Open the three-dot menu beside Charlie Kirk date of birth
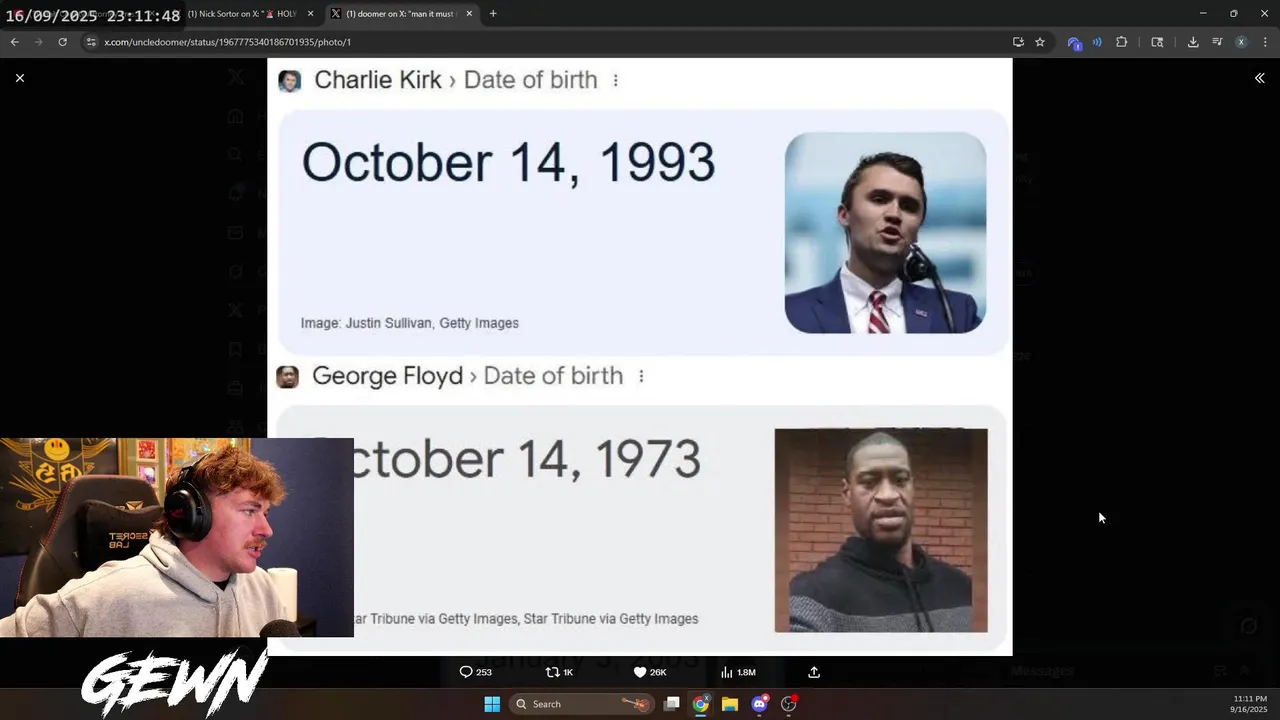Viewport: 1280px width, 720px height. point(615,80)
